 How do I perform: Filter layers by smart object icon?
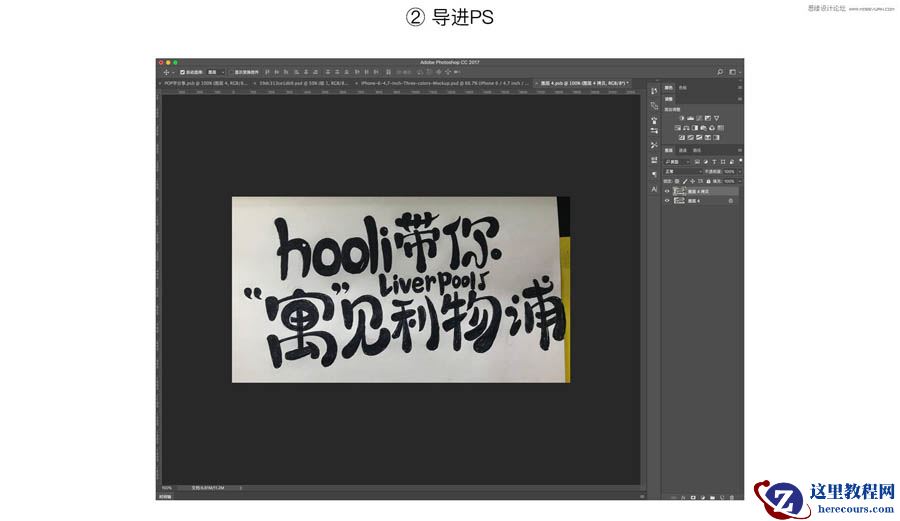732,162
